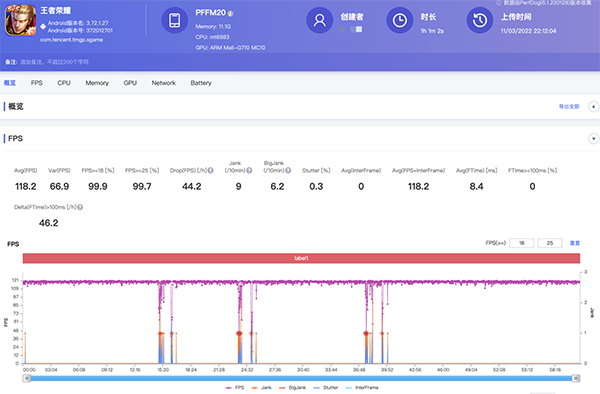Viewport: 600px width, 394px height.
Task: Click the upload time history icon
Action: pos(480,20)
